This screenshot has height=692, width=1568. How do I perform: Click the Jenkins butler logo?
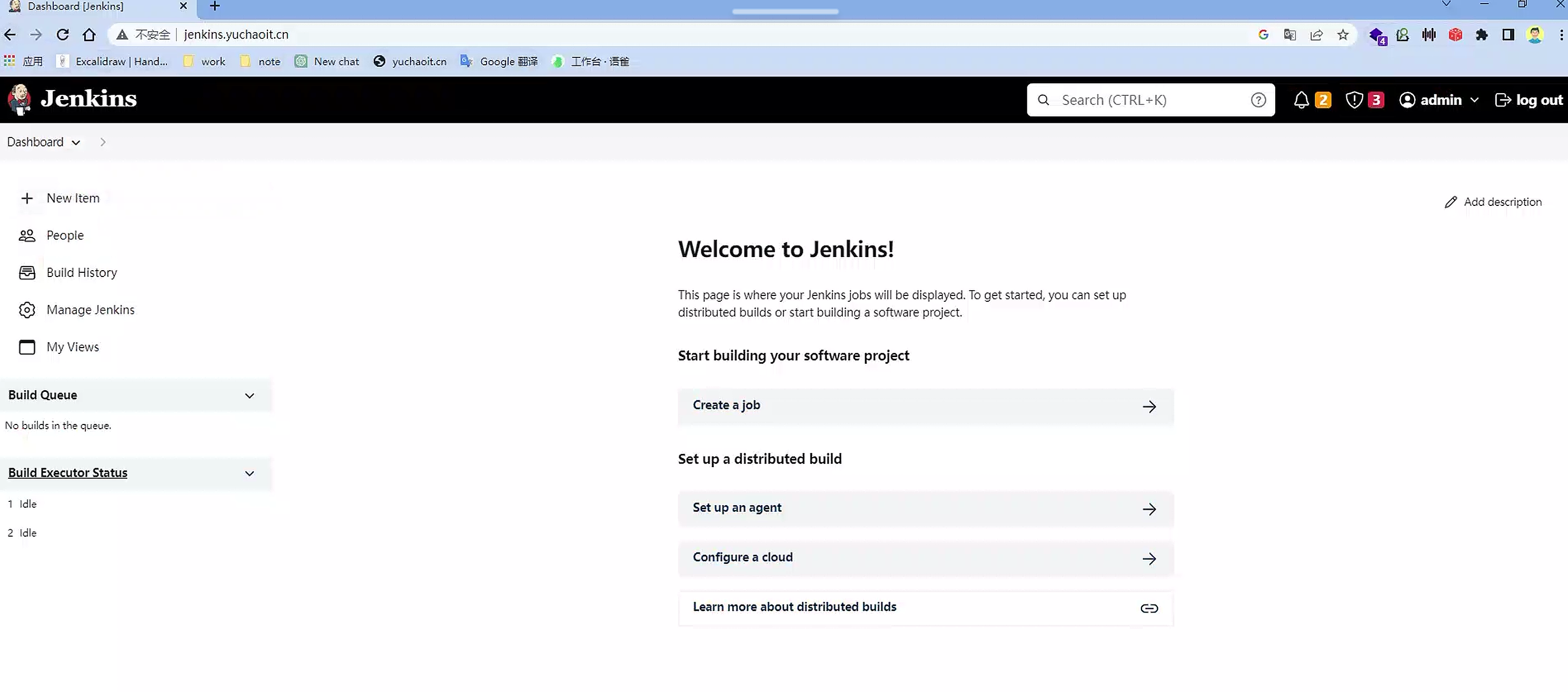19,99
